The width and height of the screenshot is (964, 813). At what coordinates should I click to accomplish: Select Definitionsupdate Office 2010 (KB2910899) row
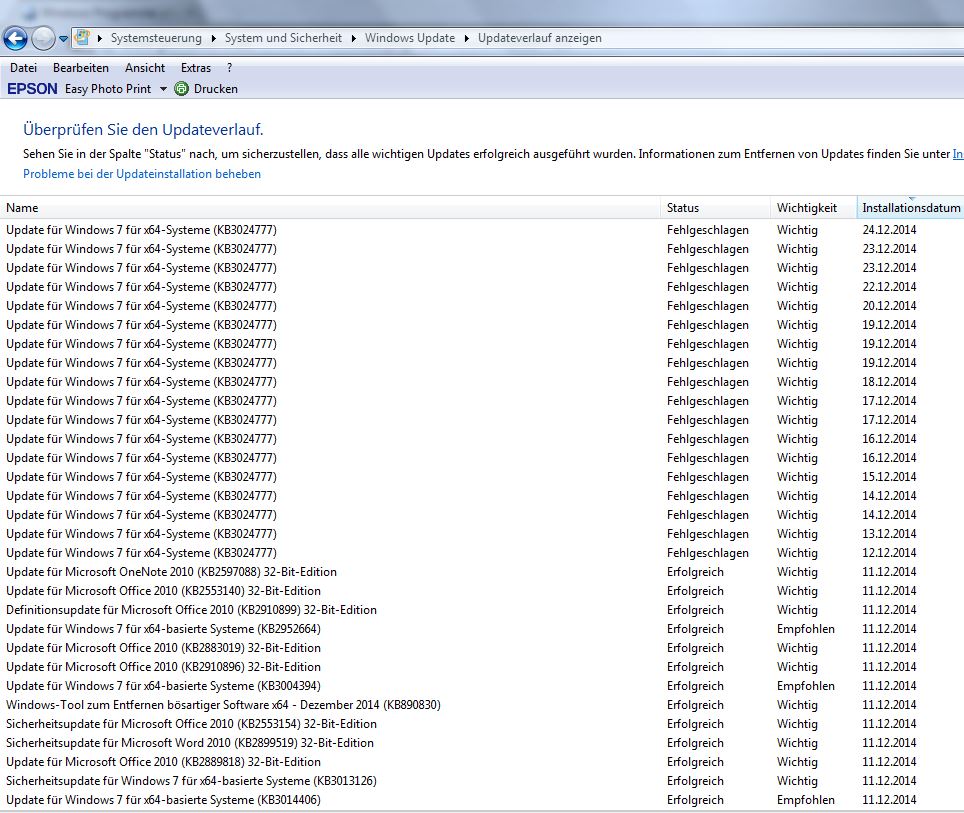482,610
